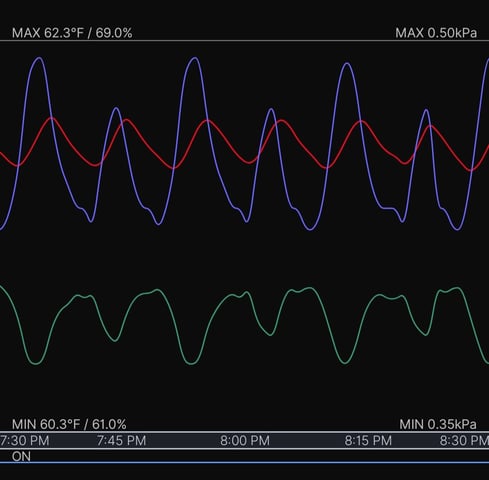Click the time axis bar between 8:00 and 8:15 PM
Viewport: 489px width, 480px height.
pos(307,441)
